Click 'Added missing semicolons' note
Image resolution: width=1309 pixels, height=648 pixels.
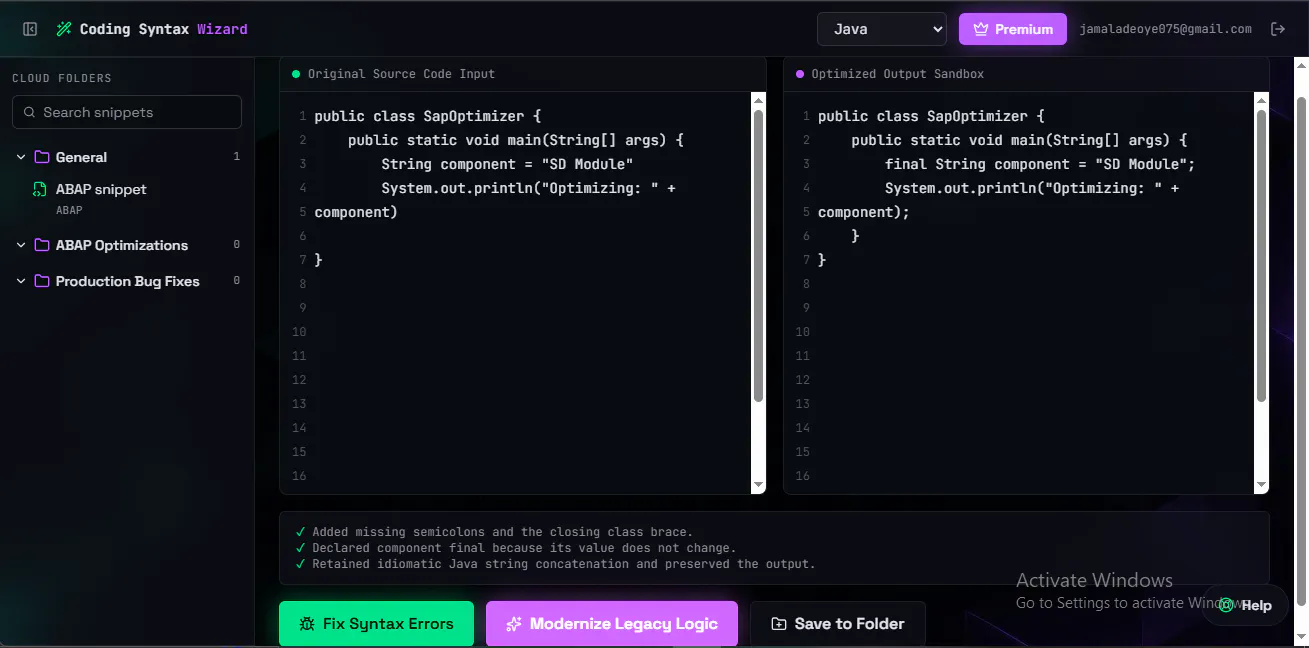pos(502,532)
